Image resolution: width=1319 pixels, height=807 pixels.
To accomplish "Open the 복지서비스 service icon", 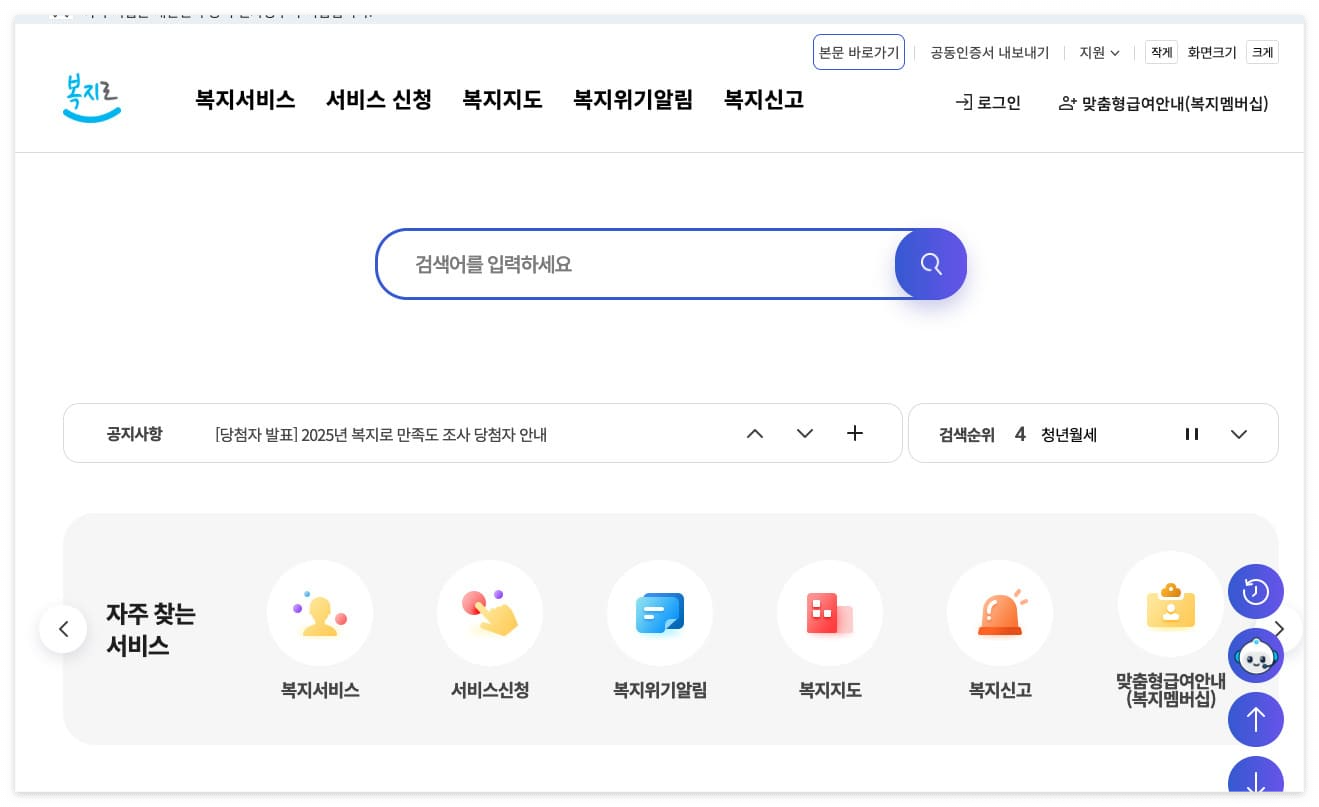I will tap(320, 613).
